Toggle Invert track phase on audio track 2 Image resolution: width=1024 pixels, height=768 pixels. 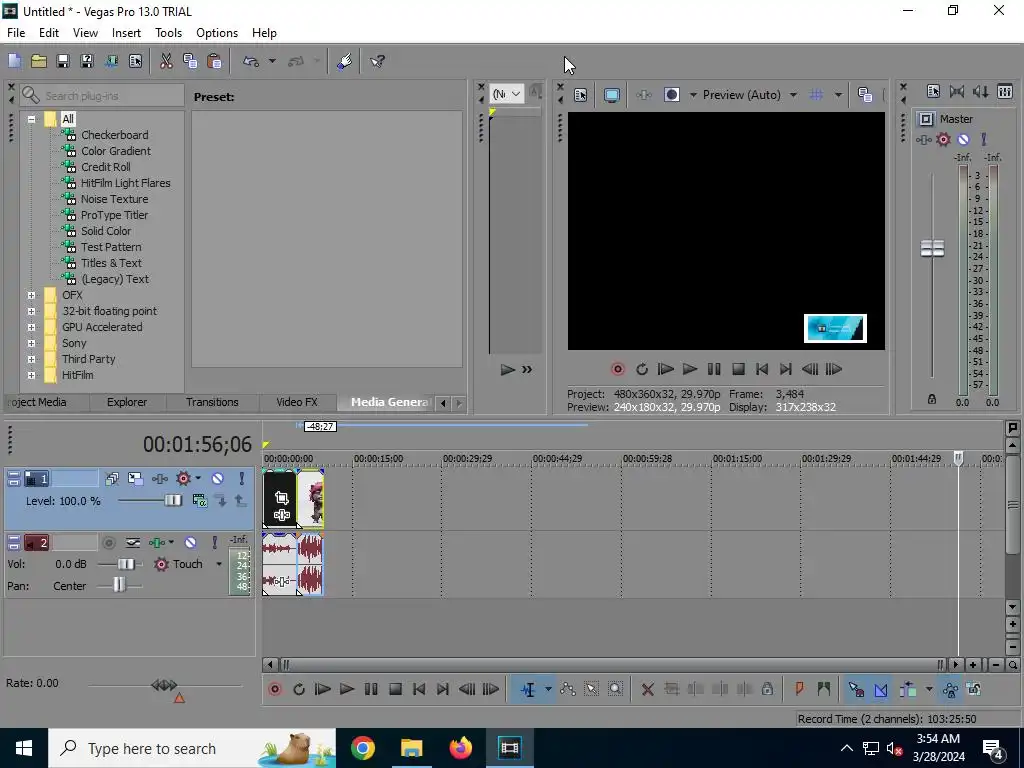(133, 542)
